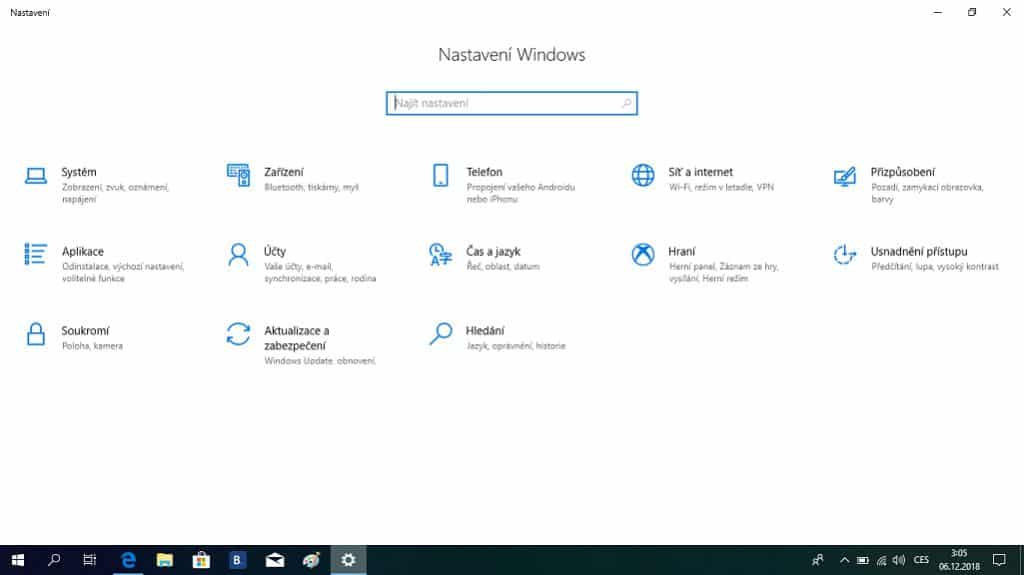Screen dimensions: 1024x575
Task: Switch the CES keyboard language
Action: click(921, 560)
